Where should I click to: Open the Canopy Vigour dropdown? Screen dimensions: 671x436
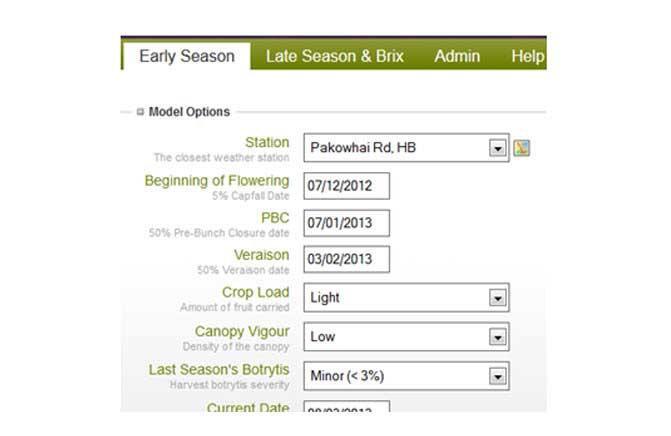click(406, 337)
